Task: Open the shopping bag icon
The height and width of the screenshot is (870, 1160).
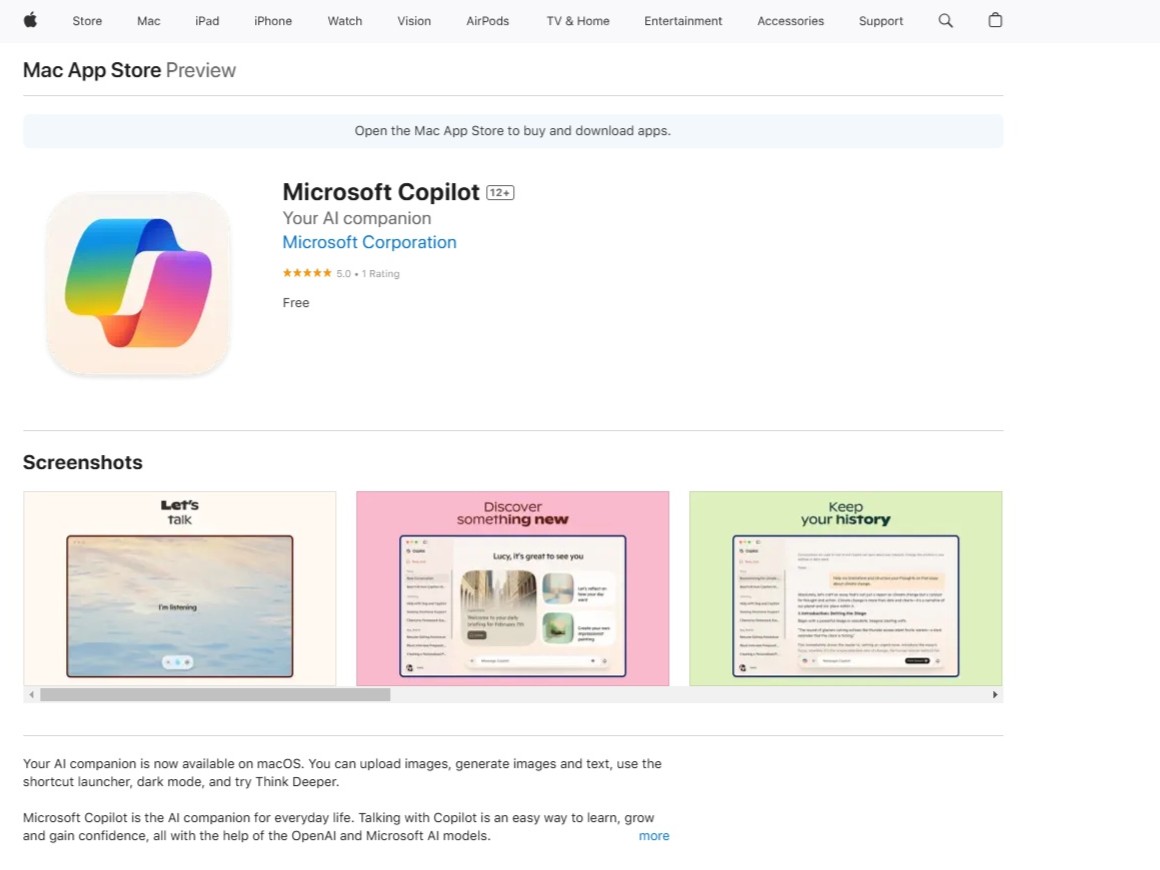Action: pos(995,20)
